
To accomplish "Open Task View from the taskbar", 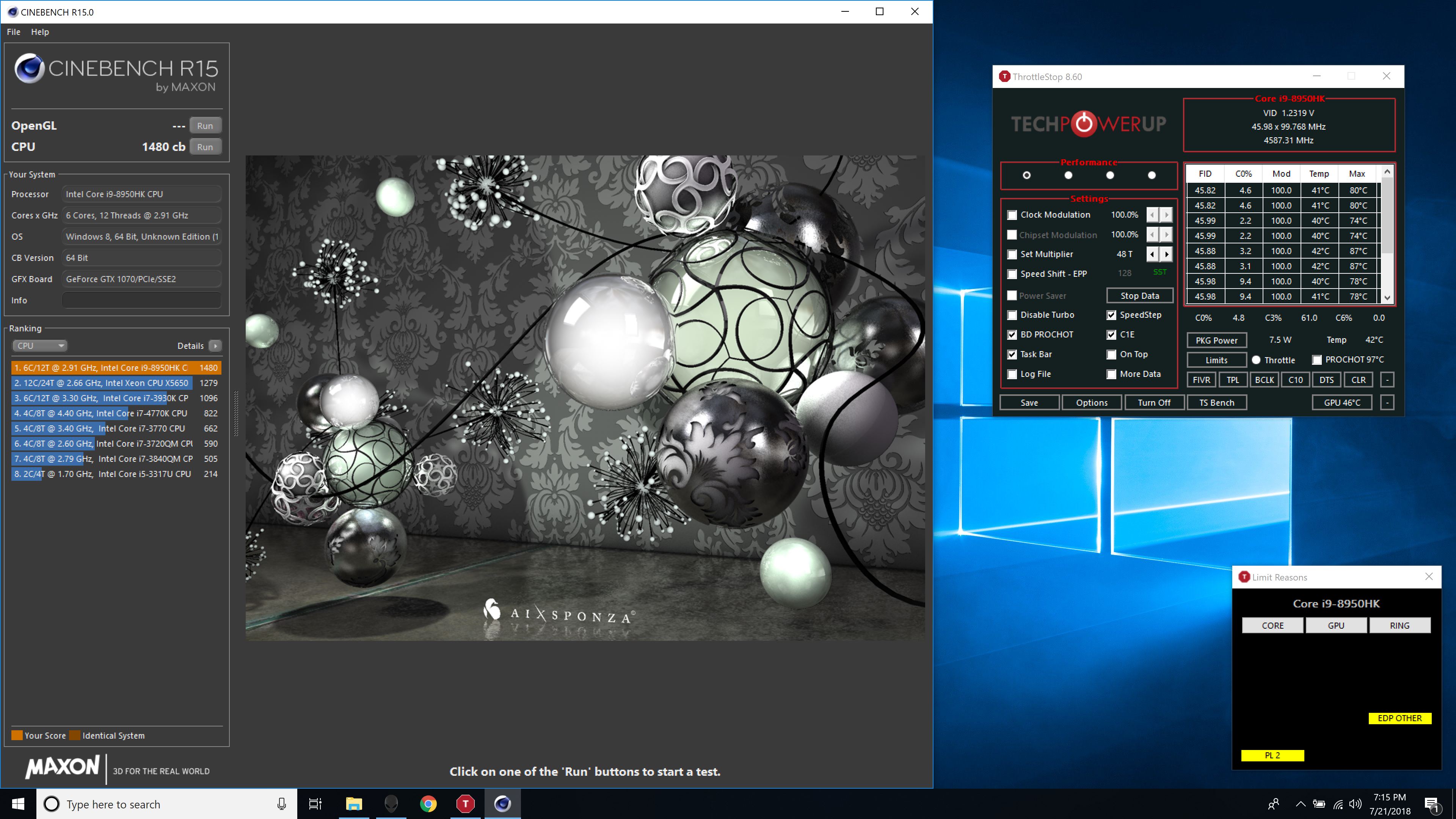I will [x=315, y=804].
